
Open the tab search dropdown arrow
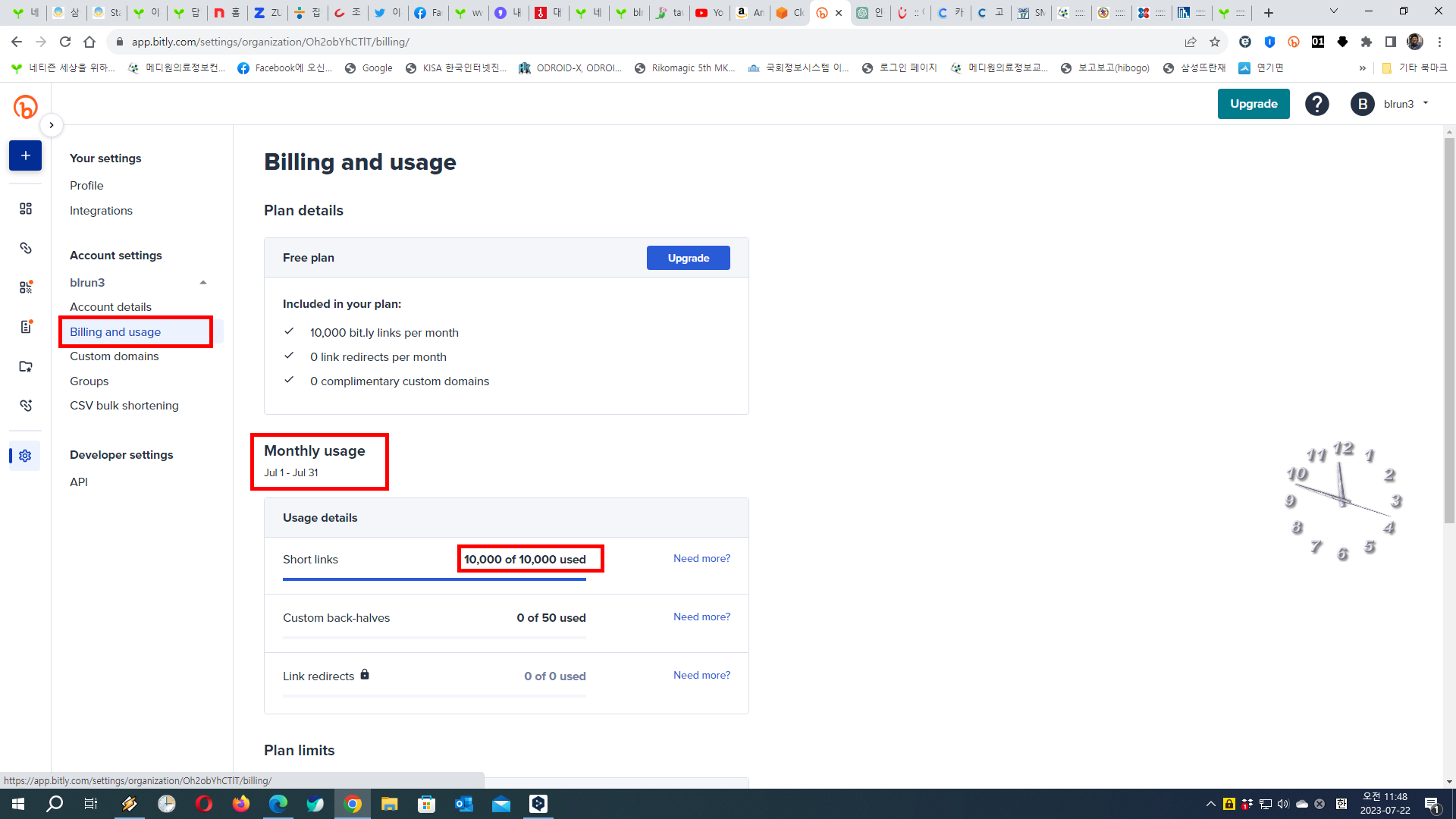(x=1334, y=11)
